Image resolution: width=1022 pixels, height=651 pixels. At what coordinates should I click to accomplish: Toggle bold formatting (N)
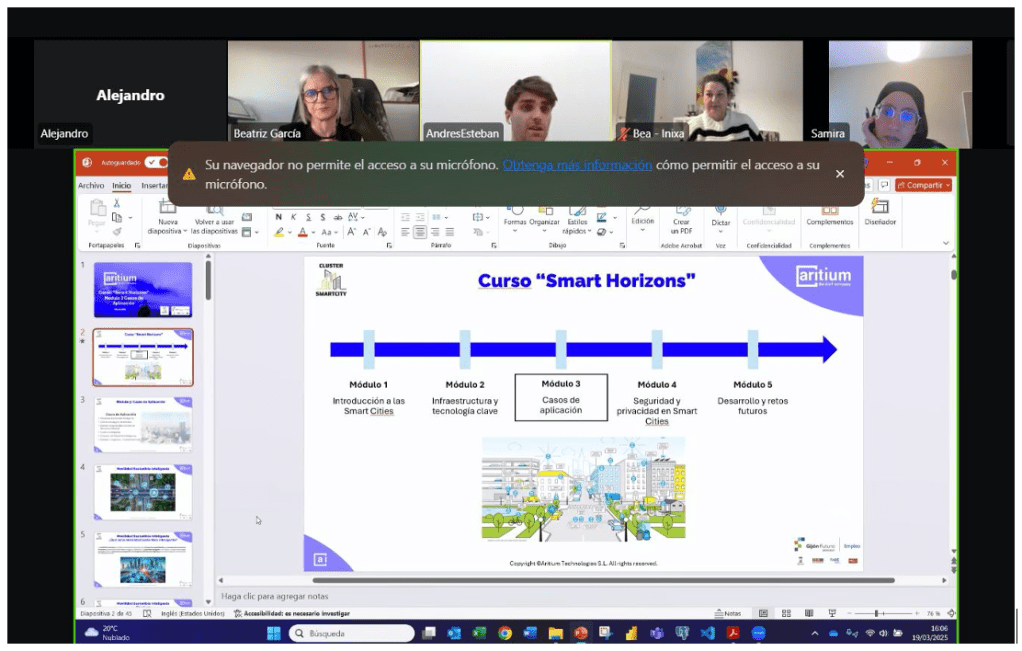279,217
